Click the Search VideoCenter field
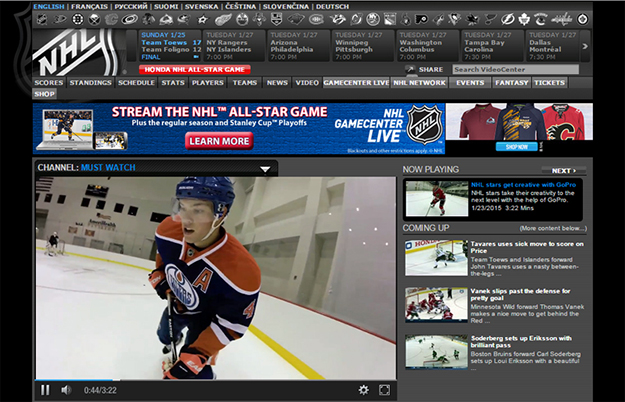 coord(514,70)
